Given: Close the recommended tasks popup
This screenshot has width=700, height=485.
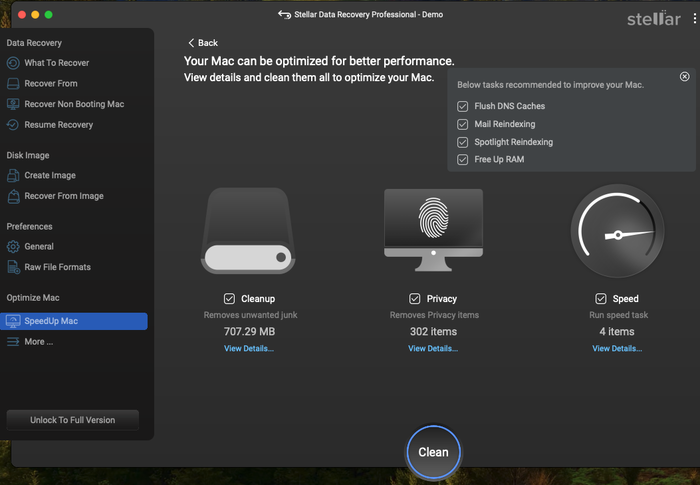Looking at the screenshot, I should 684,77.
